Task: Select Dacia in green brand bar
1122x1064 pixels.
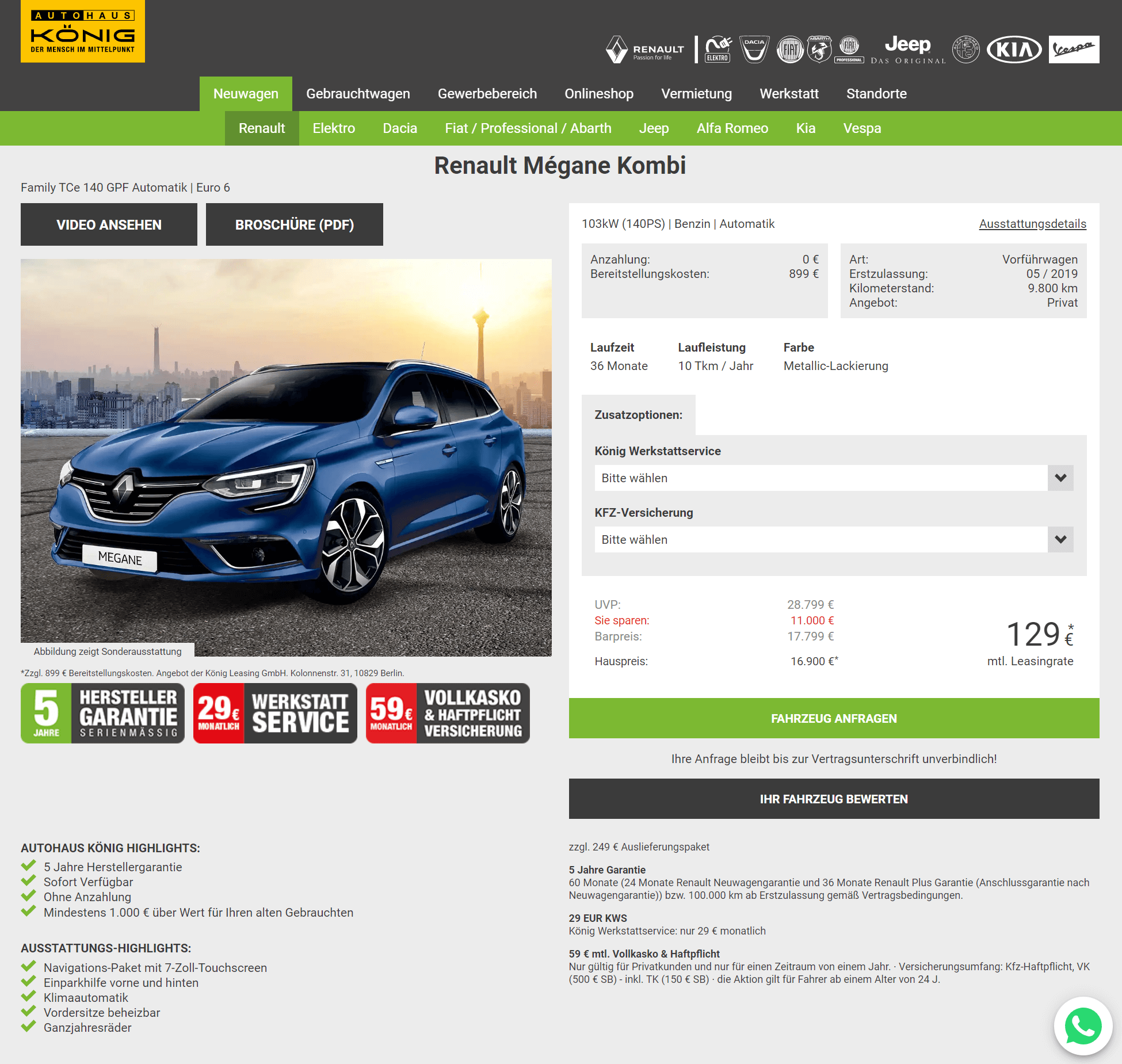Action: coord(400,128)
